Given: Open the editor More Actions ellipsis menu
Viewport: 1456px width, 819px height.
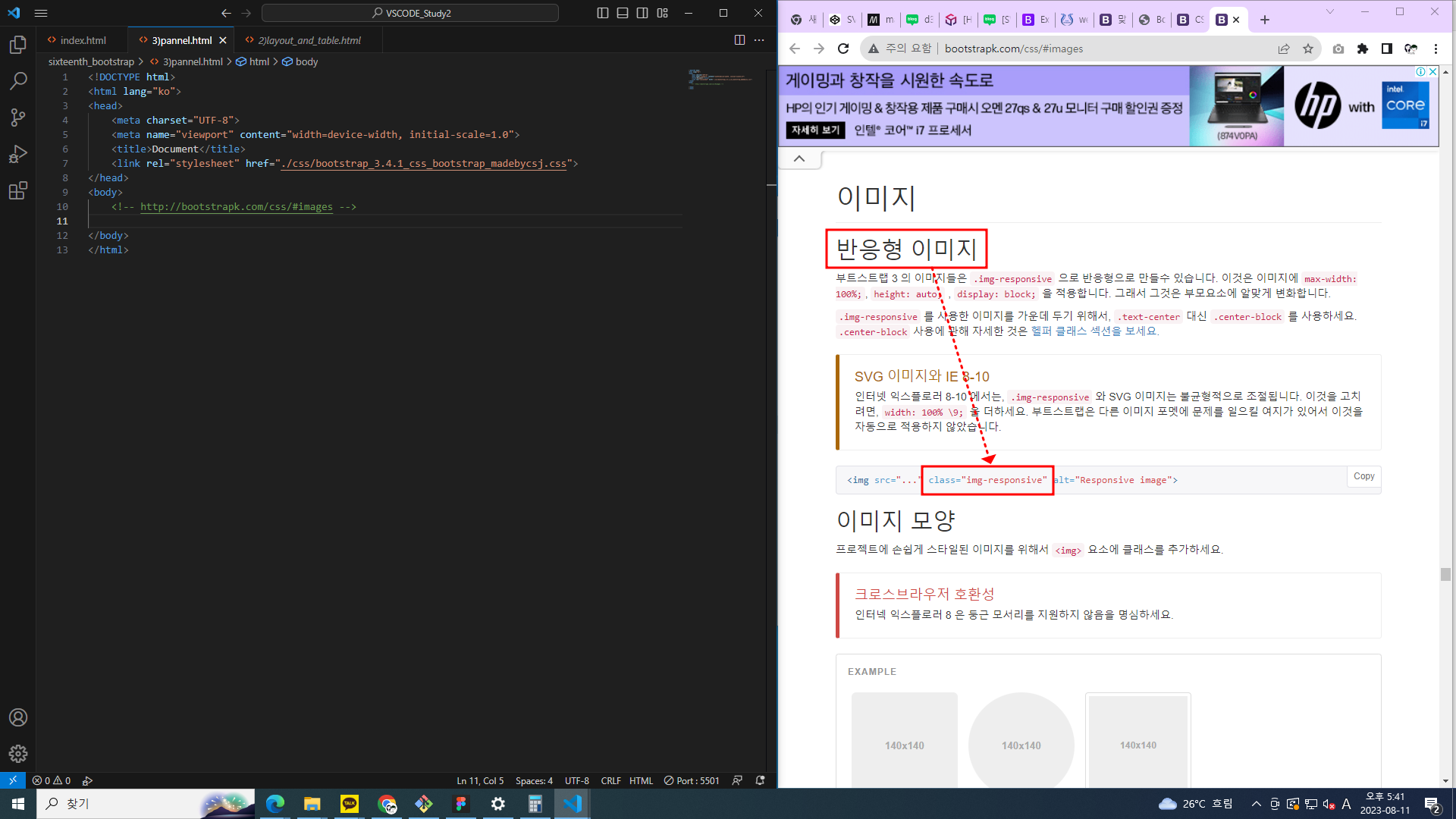Looking at the screenshot, I should (x=759, y=40).
